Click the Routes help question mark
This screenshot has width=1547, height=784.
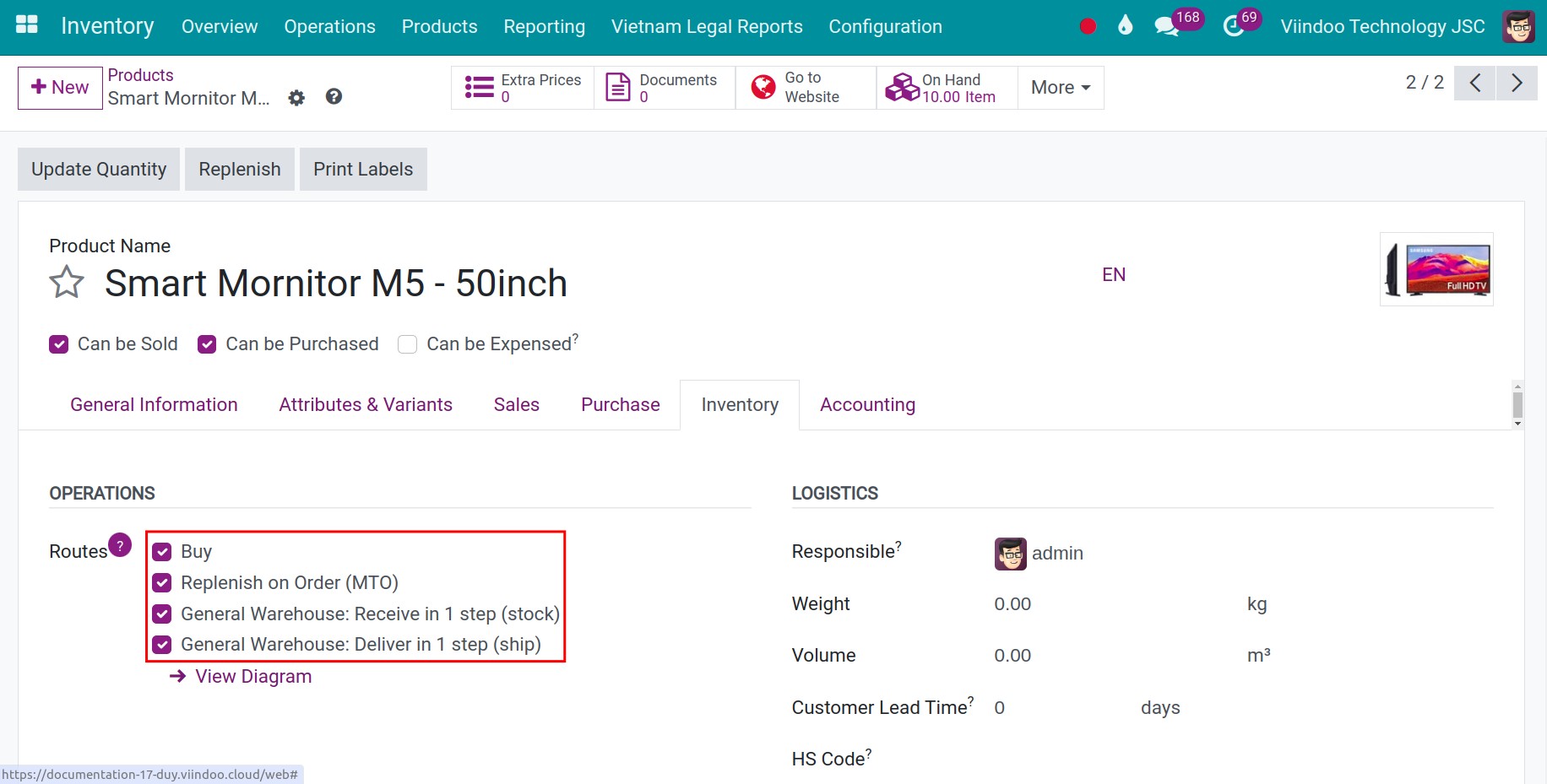click(120, 545)
